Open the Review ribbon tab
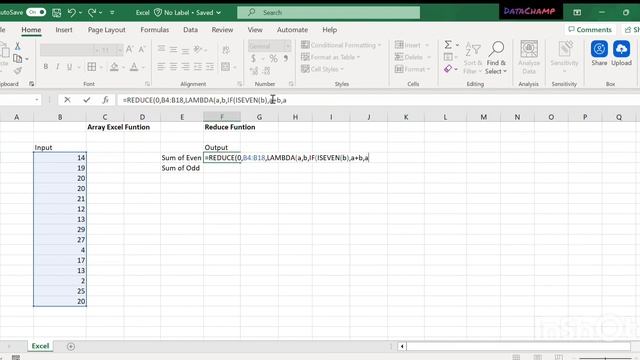 222,30
